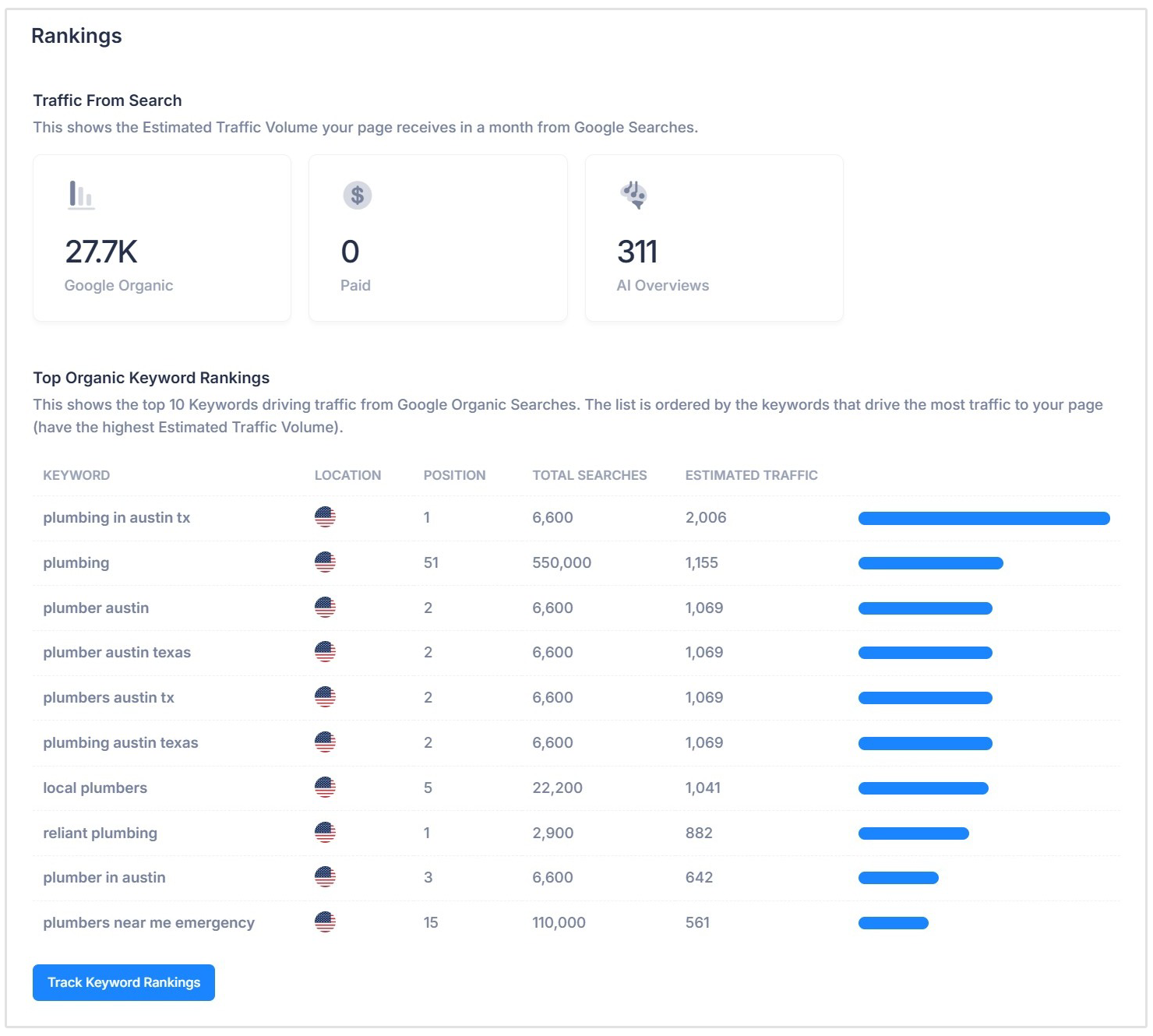
Task: Click the Paid dollar sign icon
Action: tap(358, 195)
